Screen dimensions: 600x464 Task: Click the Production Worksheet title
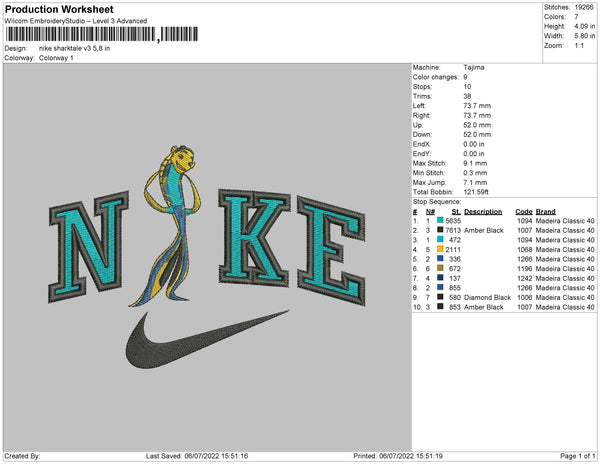click(x=59, y=9)
